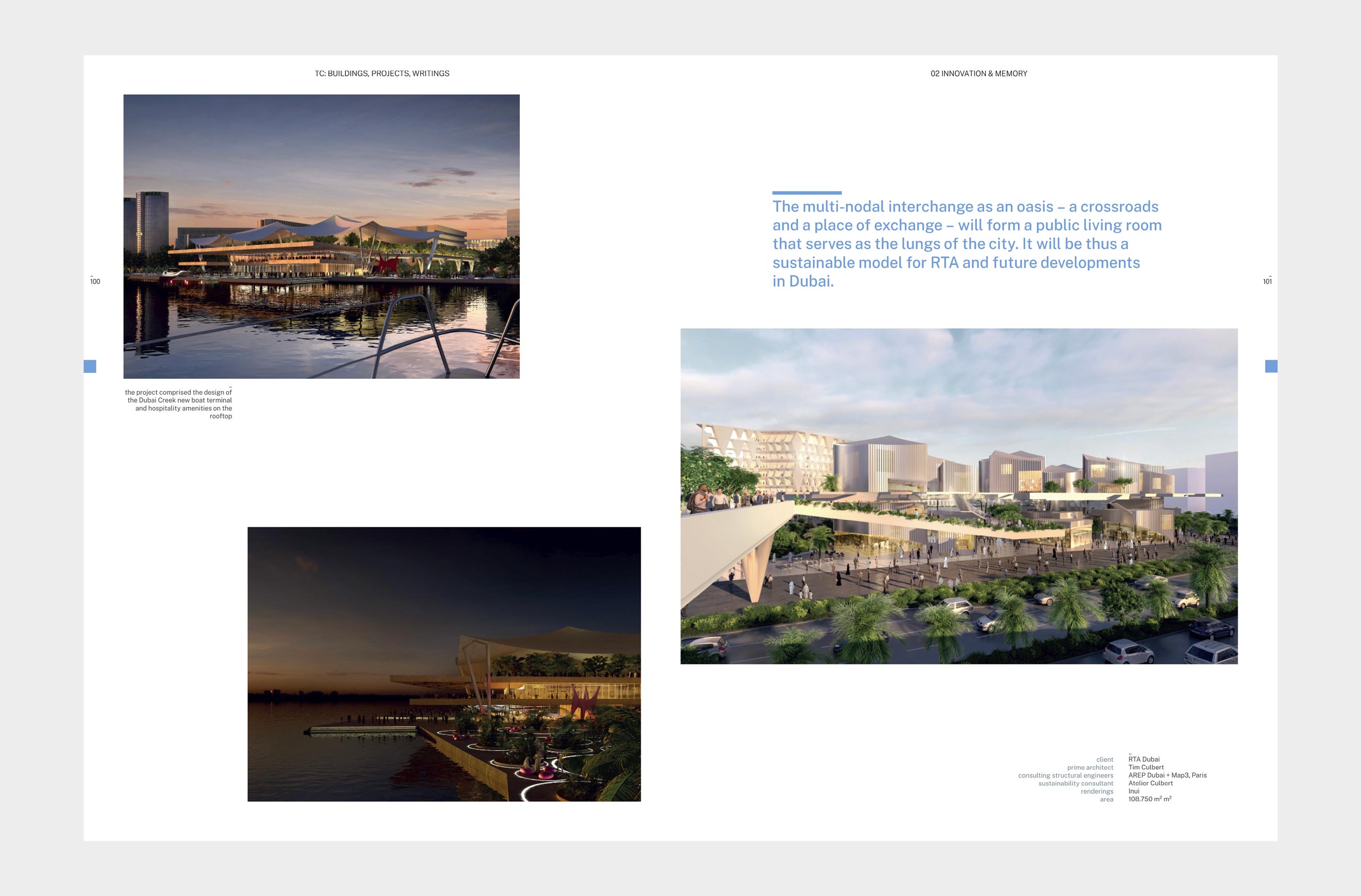Click the 'Tim Culbert' architect name
Viewport: 1361px width, 896px height.
(1146, 767)
